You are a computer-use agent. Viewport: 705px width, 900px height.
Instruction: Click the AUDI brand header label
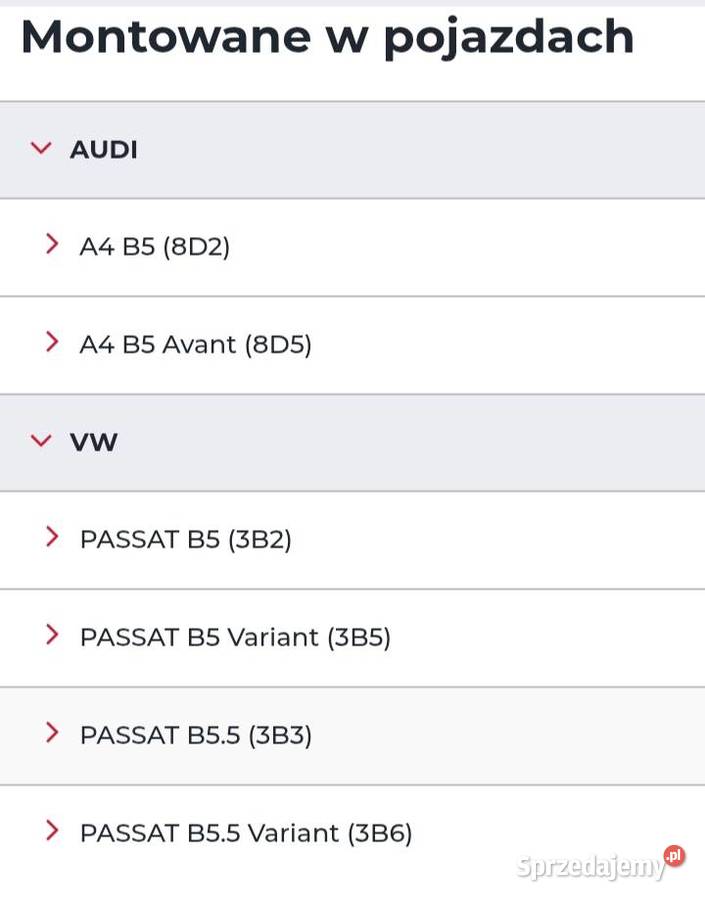(x=104, y=150)
